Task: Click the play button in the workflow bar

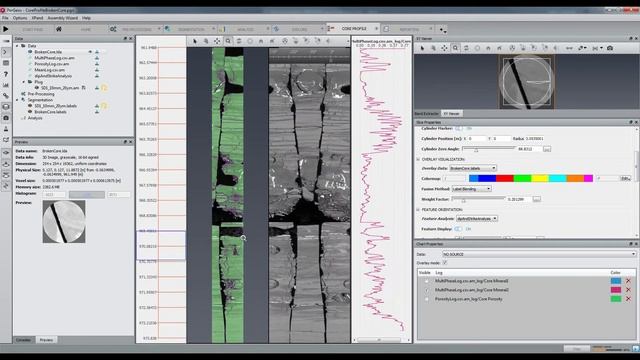Action: (x=6, y=29)
